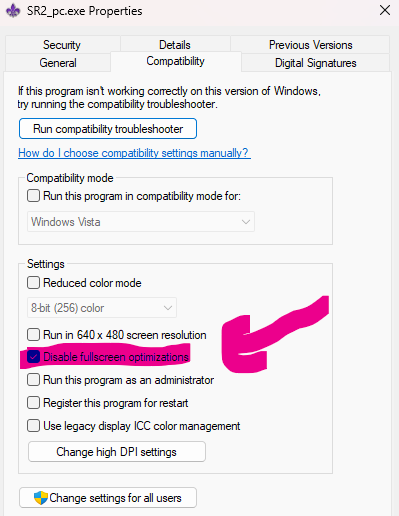Check Run this program as an administrator

[33, 380]
